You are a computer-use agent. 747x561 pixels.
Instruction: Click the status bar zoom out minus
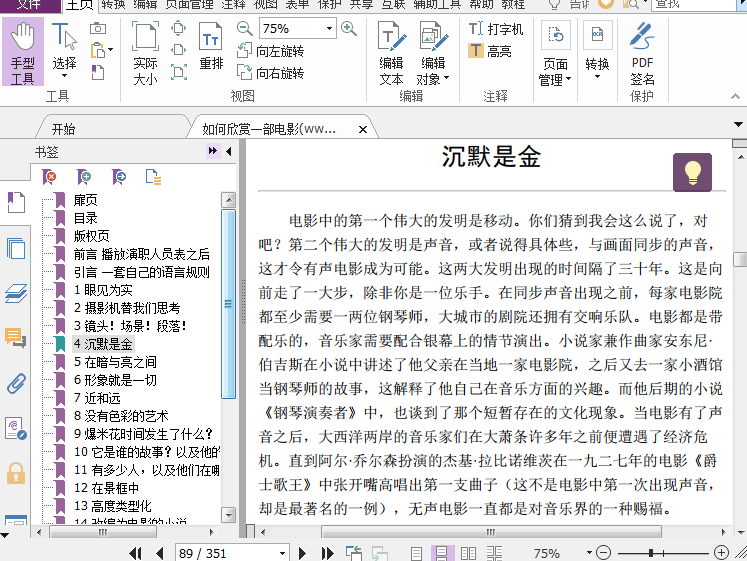click(604, 553)
